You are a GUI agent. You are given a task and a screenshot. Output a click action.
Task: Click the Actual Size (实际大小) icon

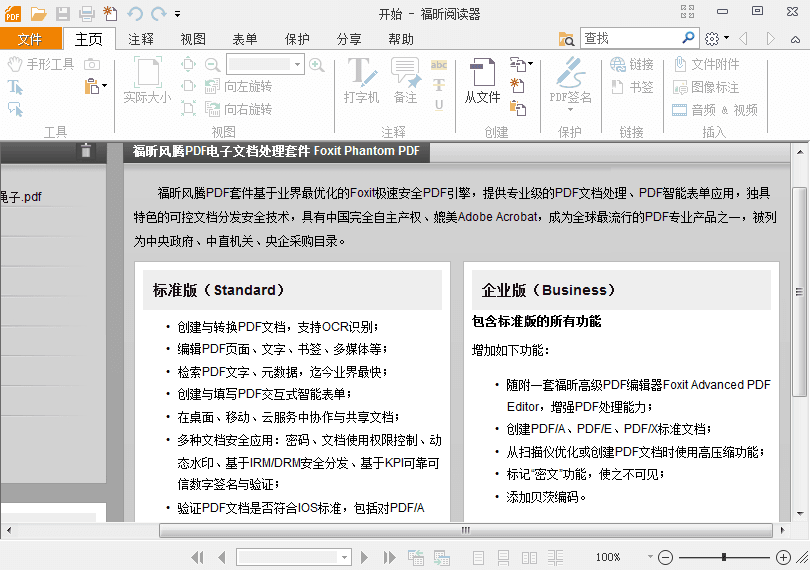147,80
